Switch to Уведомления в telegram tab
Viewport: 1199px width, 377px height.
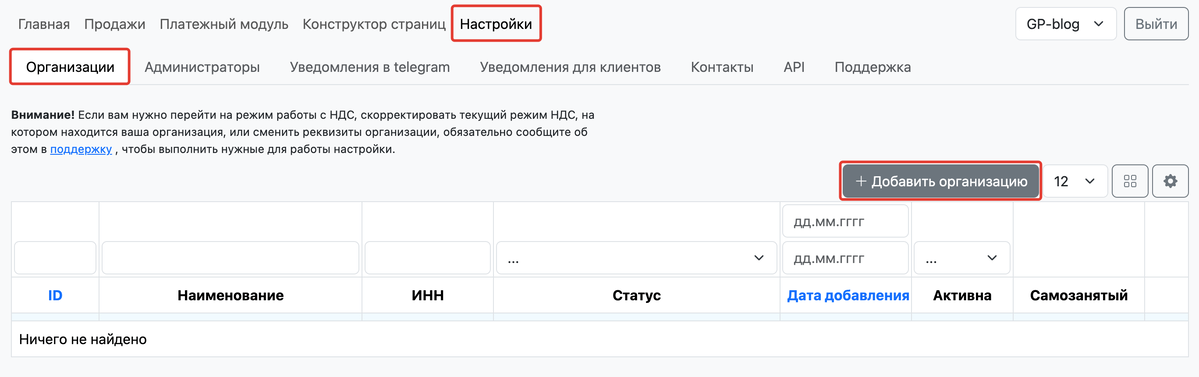[x=369, y=67]
